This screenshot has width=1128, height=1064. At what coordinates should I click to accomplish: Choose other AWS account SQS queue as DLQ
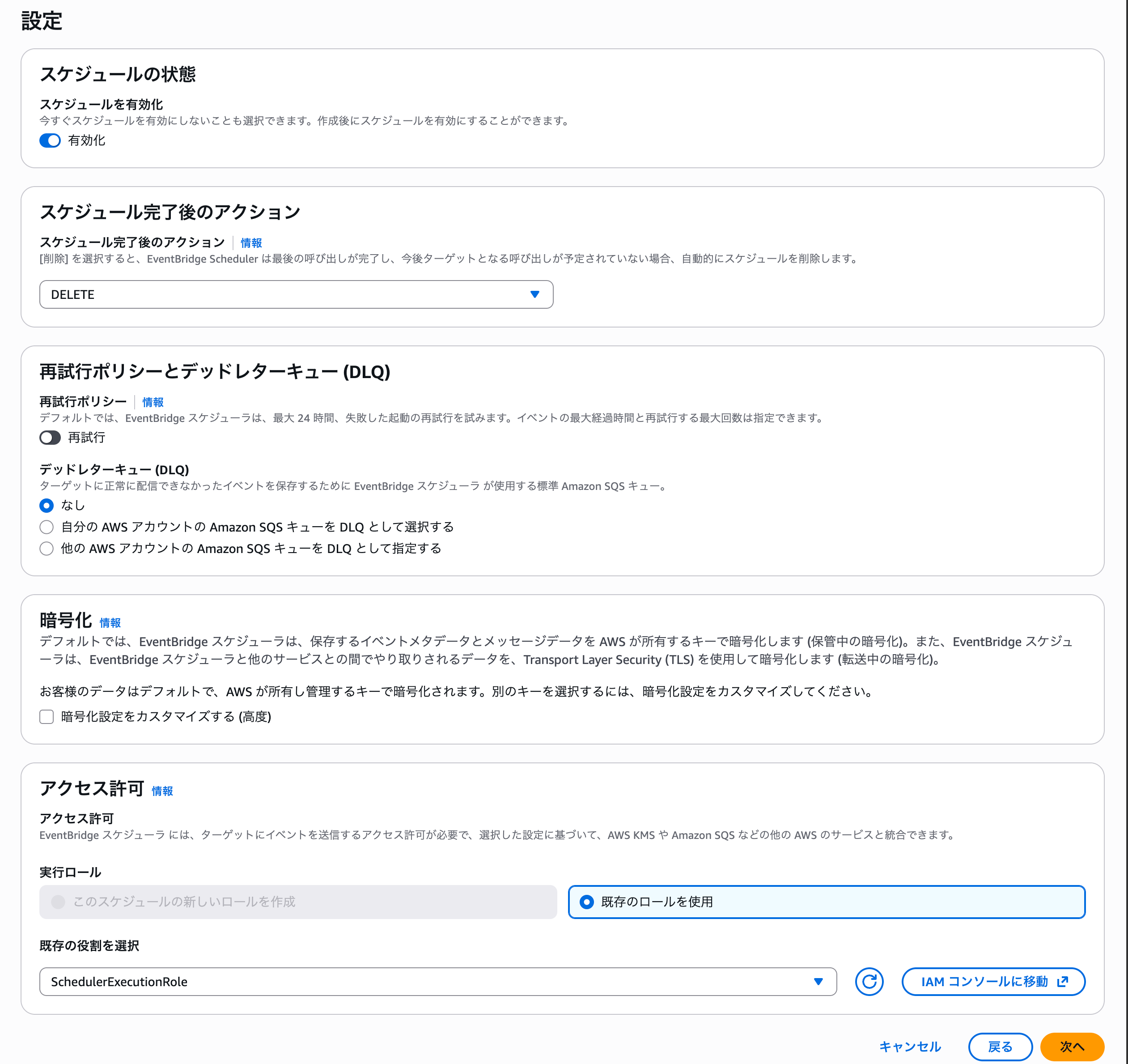47,549
